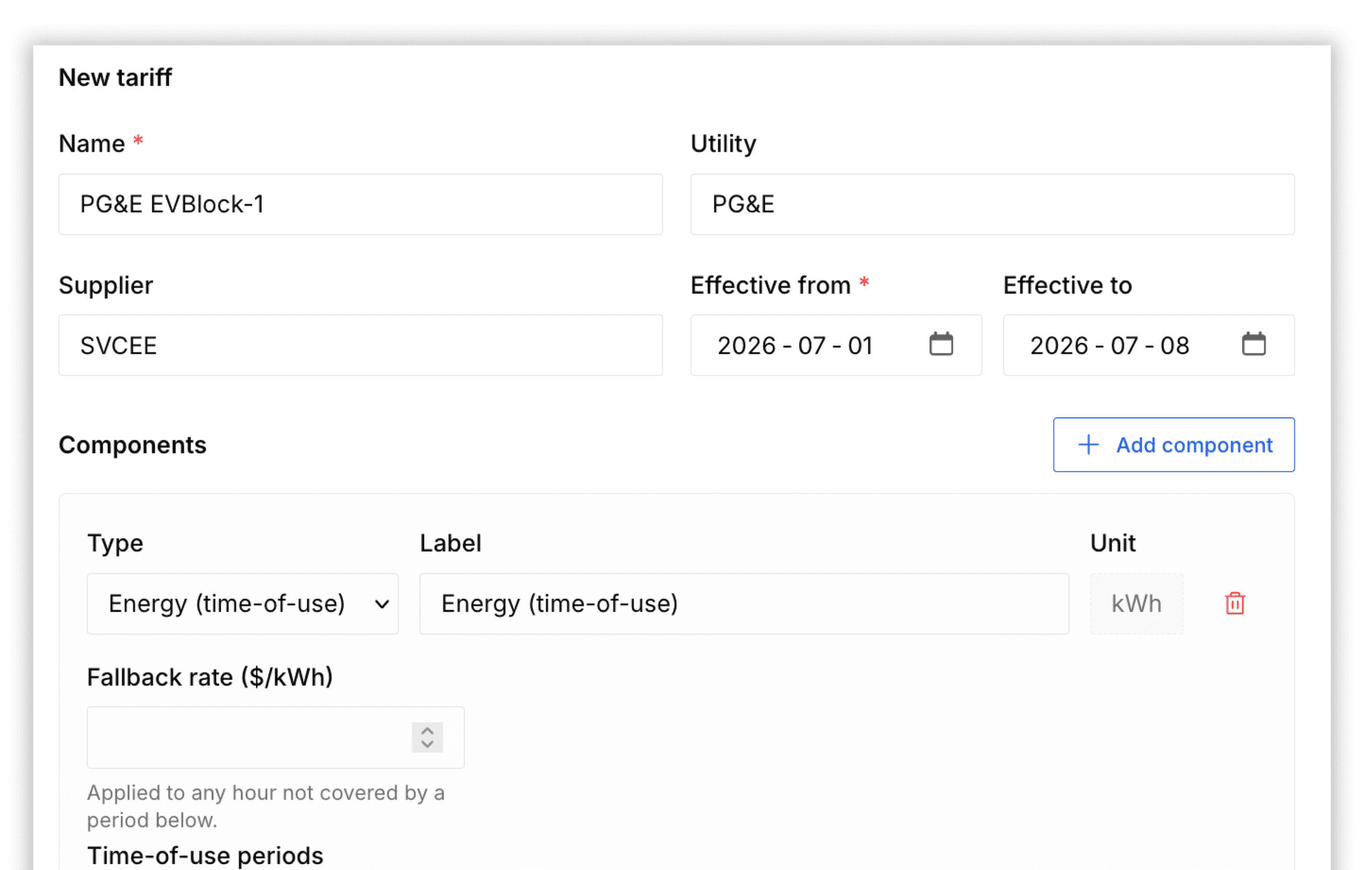Click the Type column label
Image resolution: width=1372 pixels, height=870 pixels.
point(115,543)
